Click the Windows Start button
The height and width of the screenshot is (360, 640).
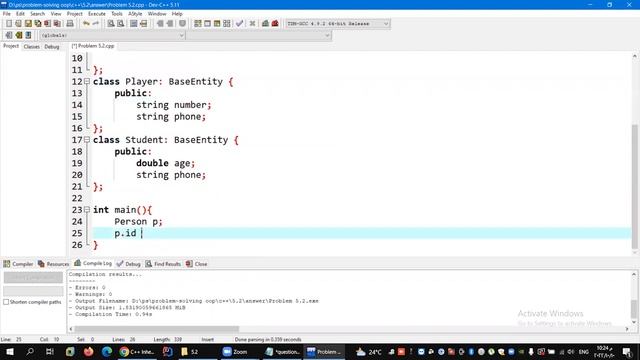pos(10,351)
